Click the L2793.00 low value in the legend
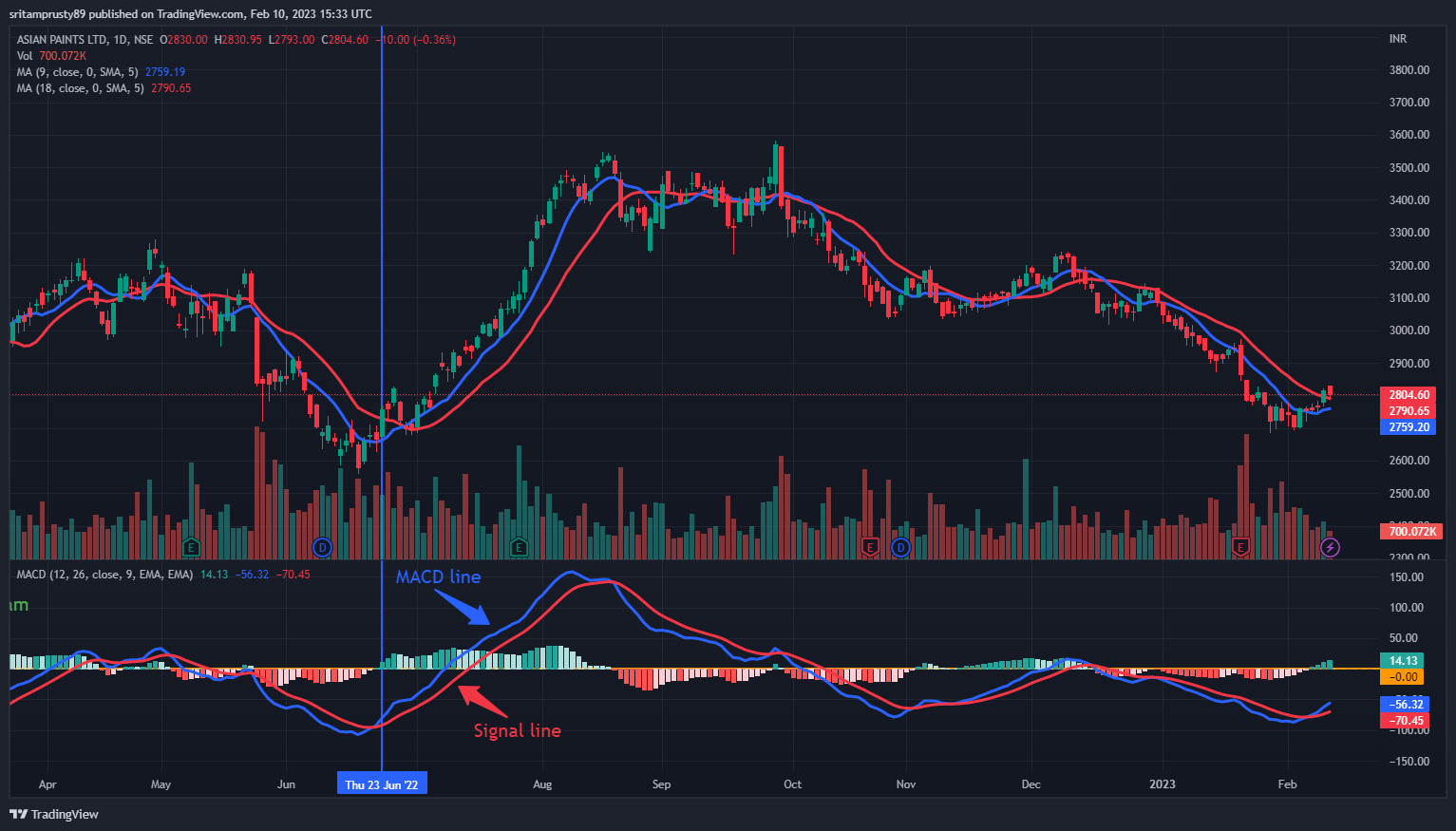The width and height of the screenshot is (1456, 831). (292, 40)
